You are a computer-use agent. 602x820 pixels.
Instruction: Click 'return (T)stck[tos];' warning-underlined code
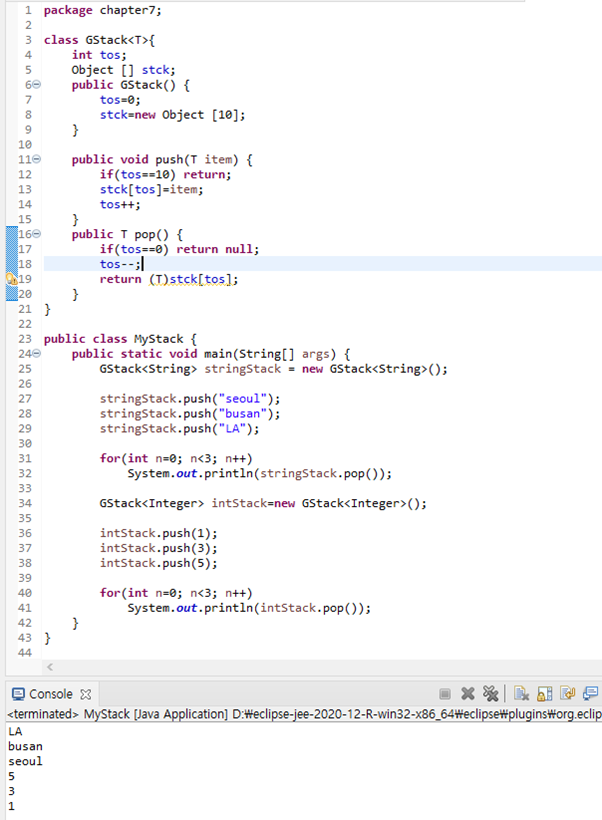pyautogui.click(x=169, y=279)
